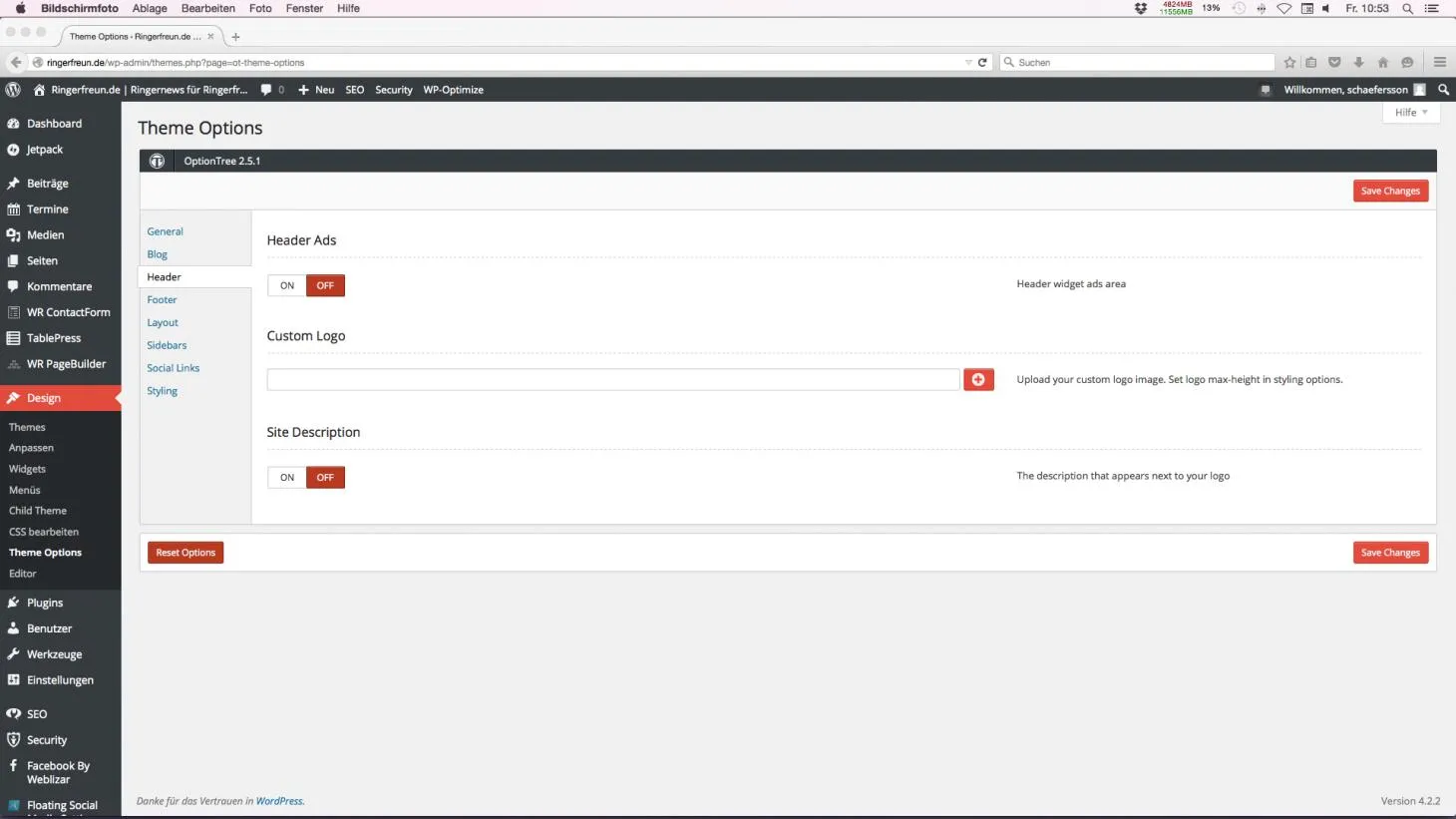This screenshot has width=1456, height=819.
Task: Open the browser hamburger menu
Action: tap(1440, 62)
